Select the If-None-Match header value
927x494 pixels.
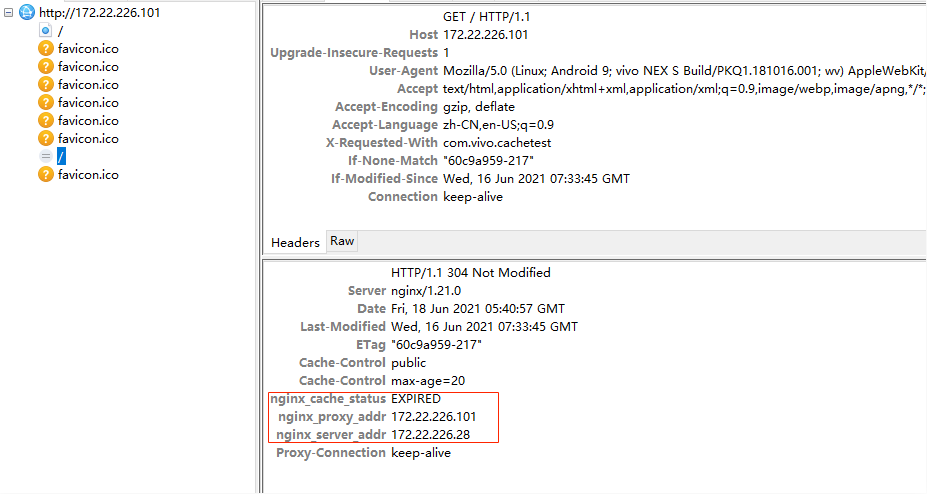[488, 161]
